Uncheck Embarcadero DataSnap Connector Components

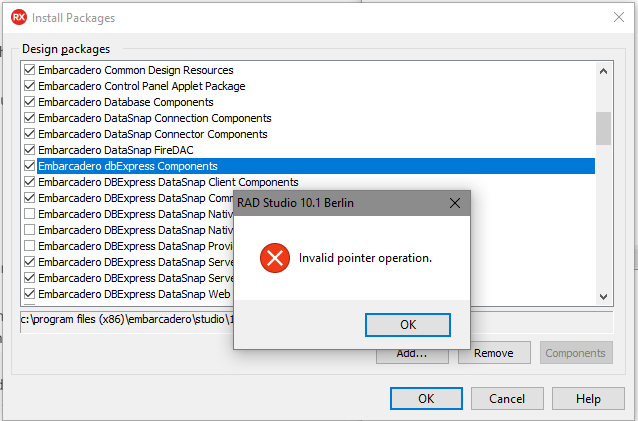pos(29,134)
